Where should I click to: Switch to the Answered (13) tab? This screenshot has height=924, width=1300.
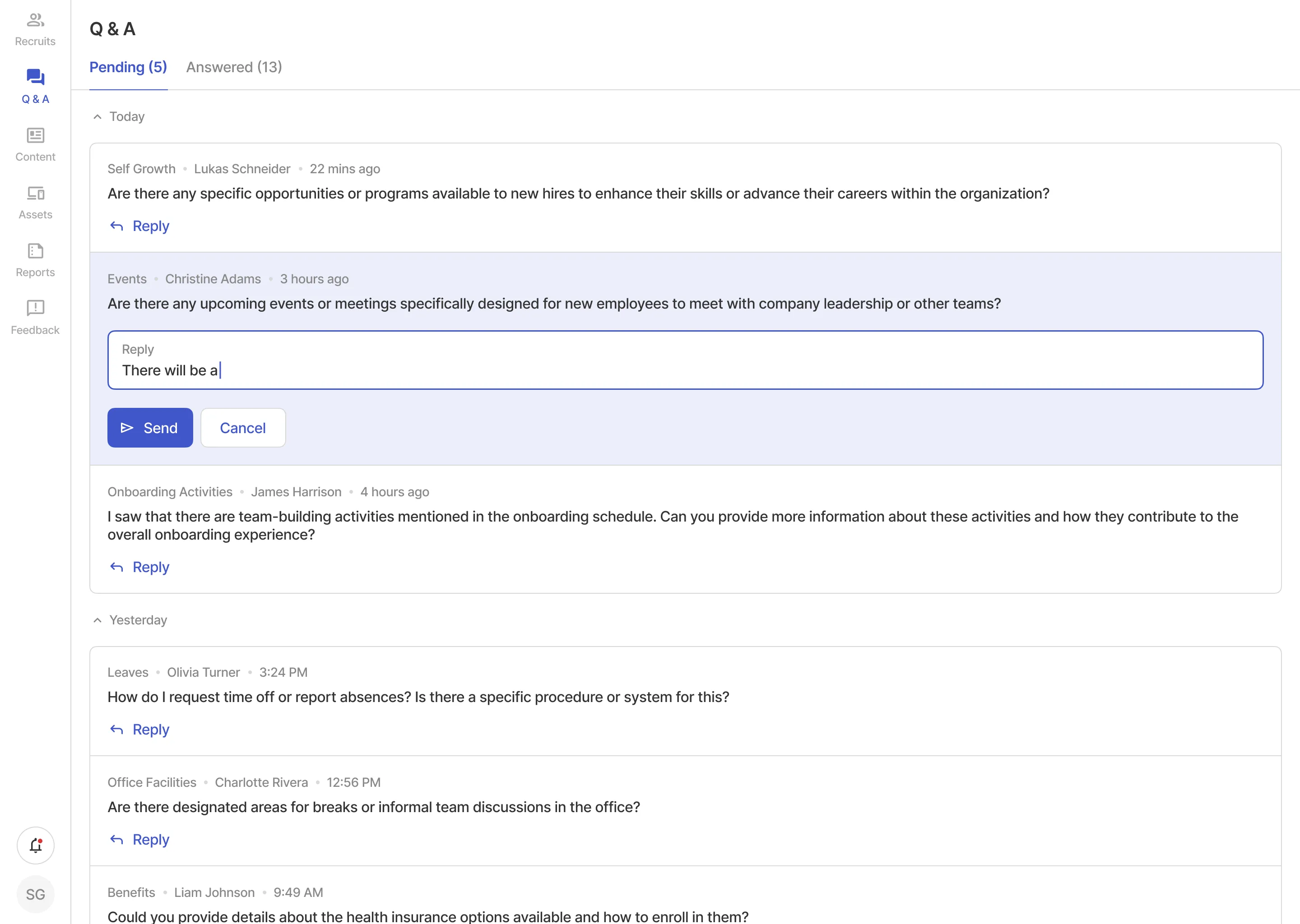pyautogui.click(x=234, y=67)
